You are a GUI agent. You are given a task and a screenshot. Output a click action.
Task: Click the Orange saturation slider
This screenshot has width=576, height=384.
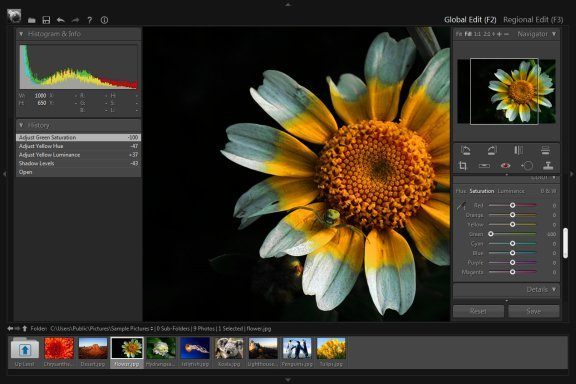pyautogui.click(x=512, y=215)
